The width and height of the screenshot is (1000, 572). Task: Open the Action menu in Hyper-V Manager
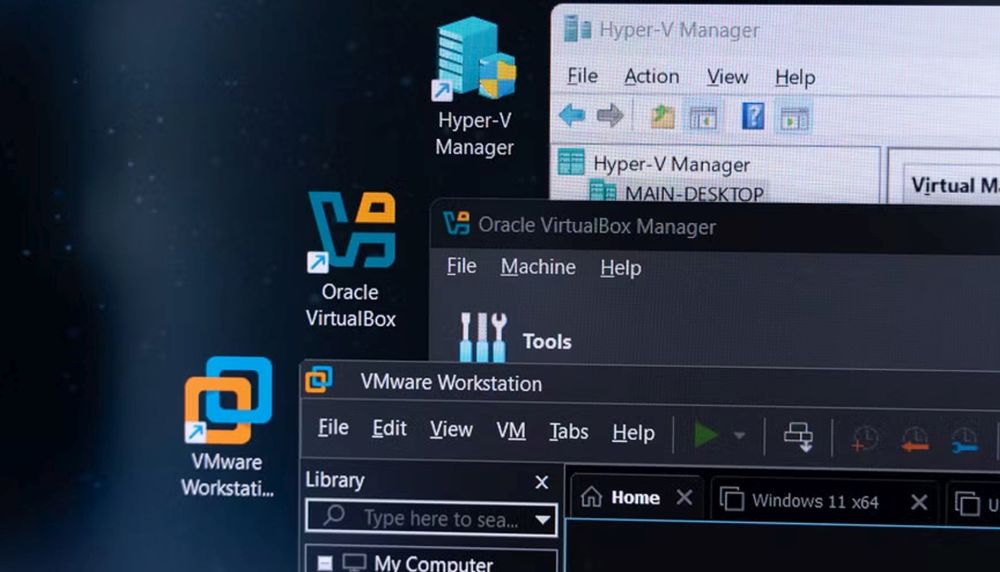coord(651,77)
